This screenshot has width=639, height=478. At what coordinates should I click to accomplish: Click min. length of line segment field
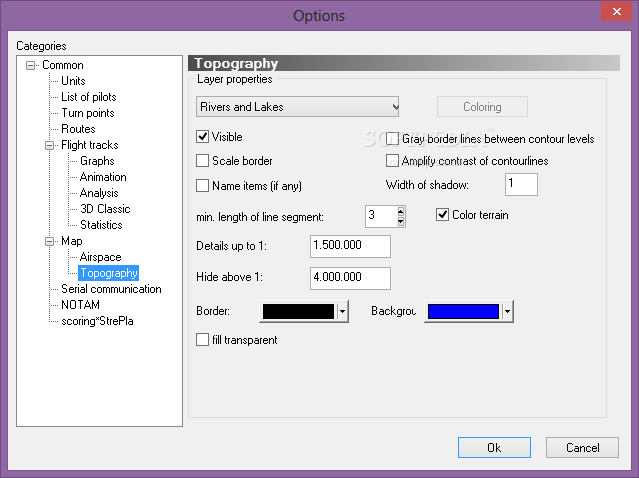pyautogui.click(x=381, y=216)
